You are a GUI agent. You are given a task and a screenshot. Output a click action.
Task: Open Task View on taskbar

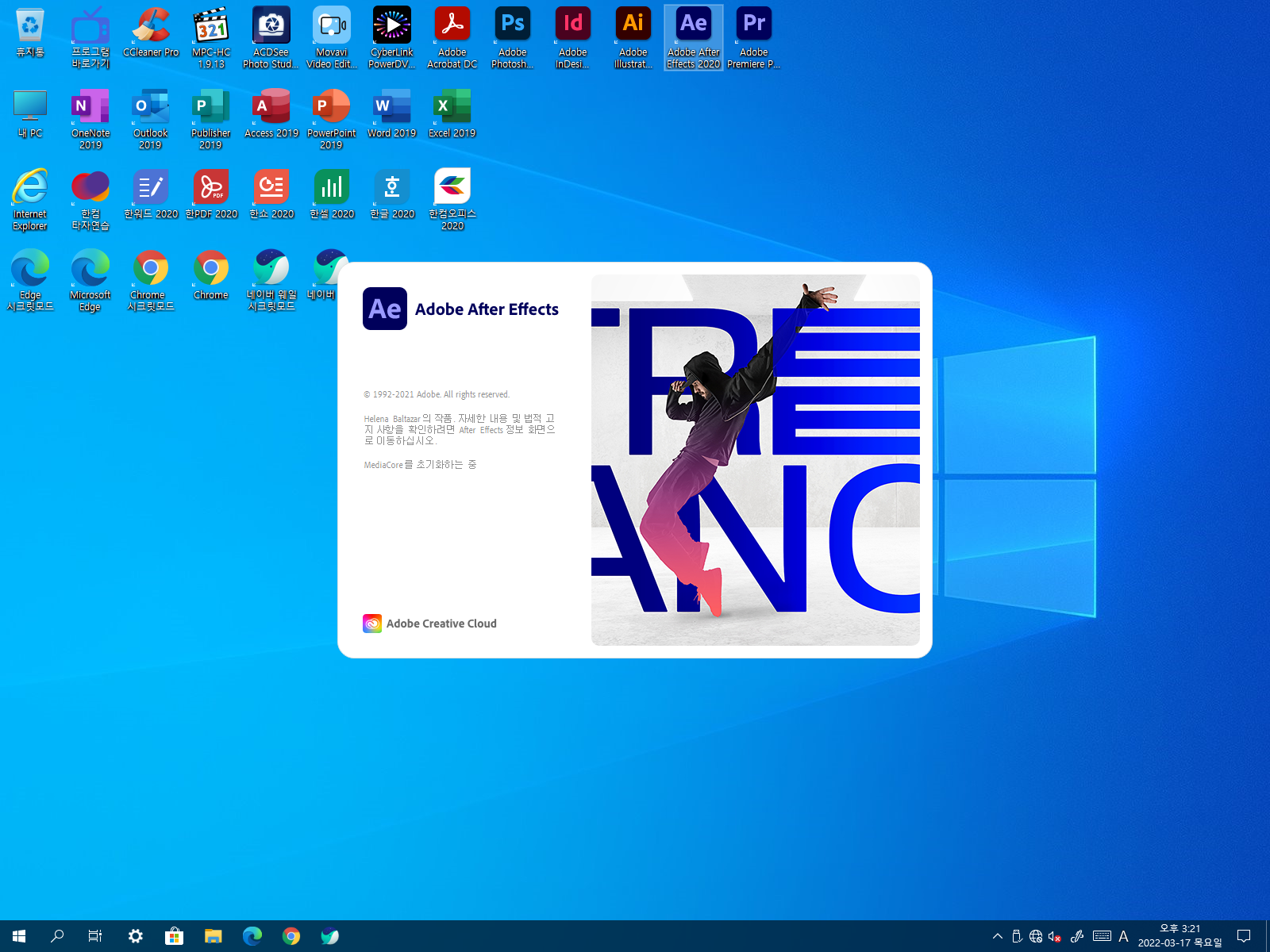(95, 936)
